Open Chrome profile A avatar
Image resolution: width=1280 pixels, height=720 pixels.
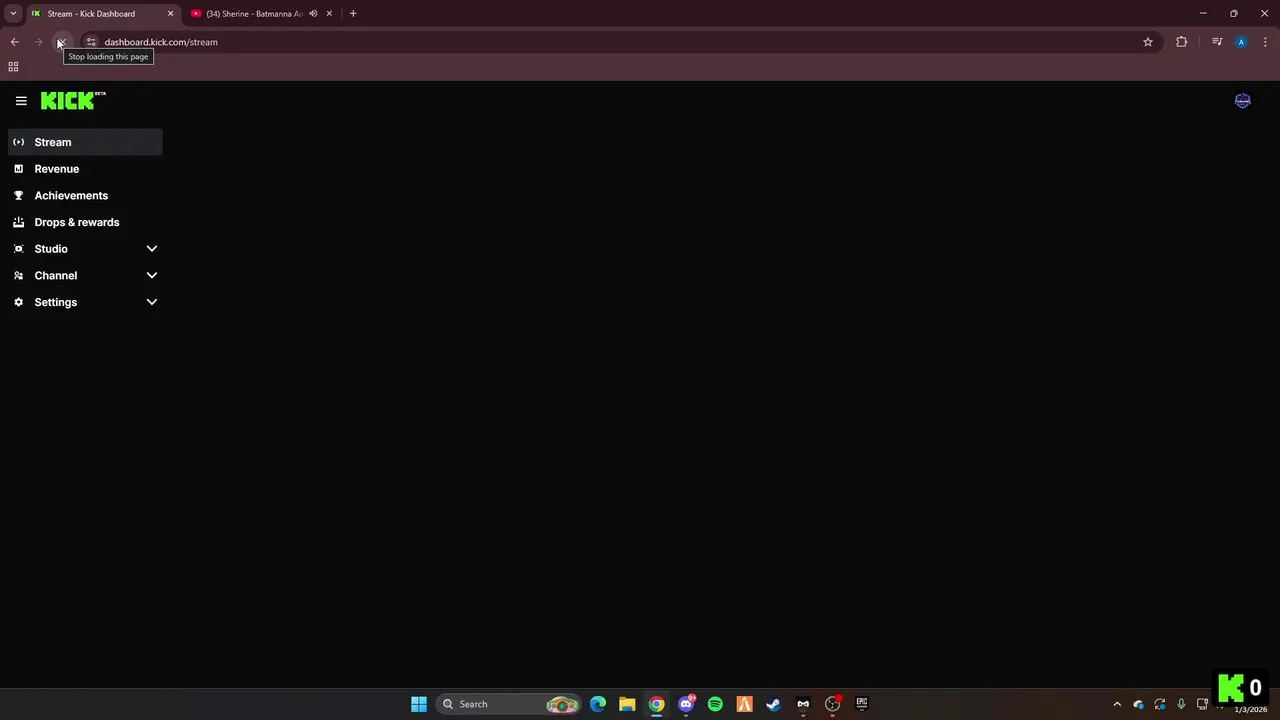coord(1241,42)
